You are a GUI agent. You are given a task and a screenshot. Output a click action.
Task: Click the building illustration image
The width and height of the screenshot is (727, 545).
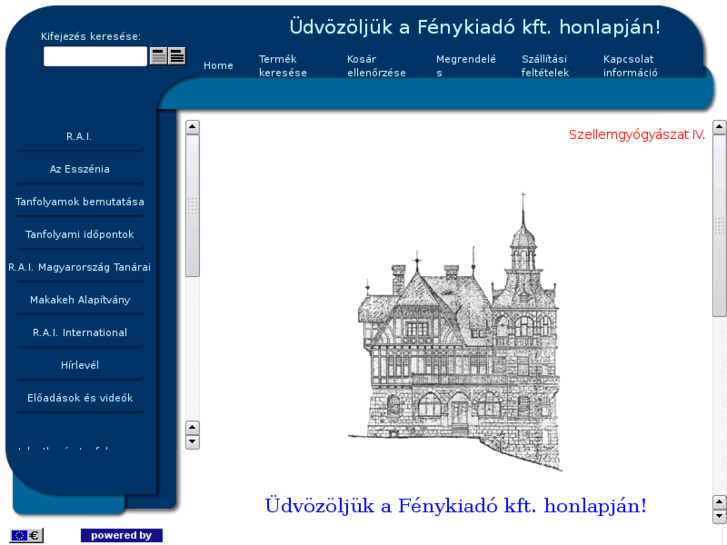pos(457,330)
